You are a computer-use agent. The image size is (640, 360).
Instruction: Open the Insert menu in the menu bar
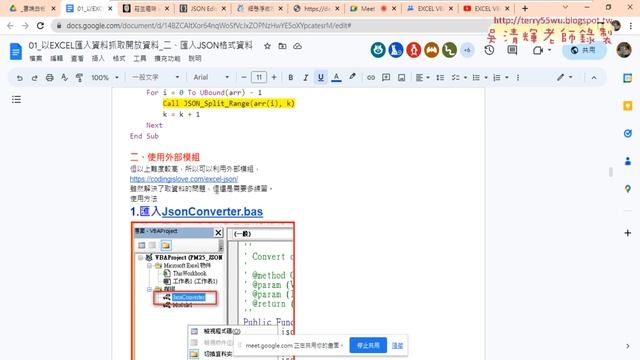click(98, 58)
